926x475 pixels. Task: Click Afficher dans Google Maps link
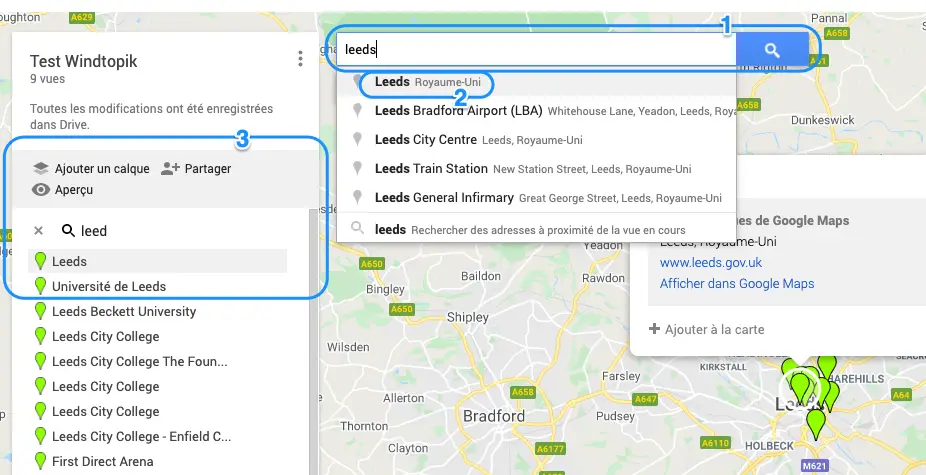(736, 284)
